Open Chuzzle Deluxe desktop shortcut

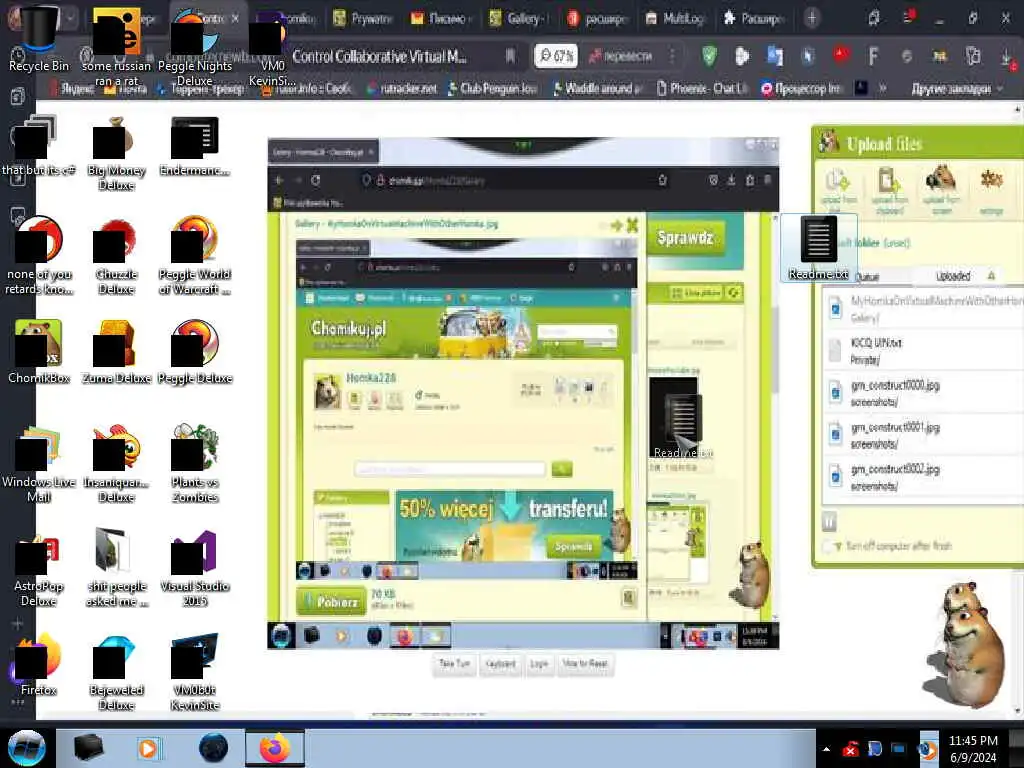[x=116, y=257]
